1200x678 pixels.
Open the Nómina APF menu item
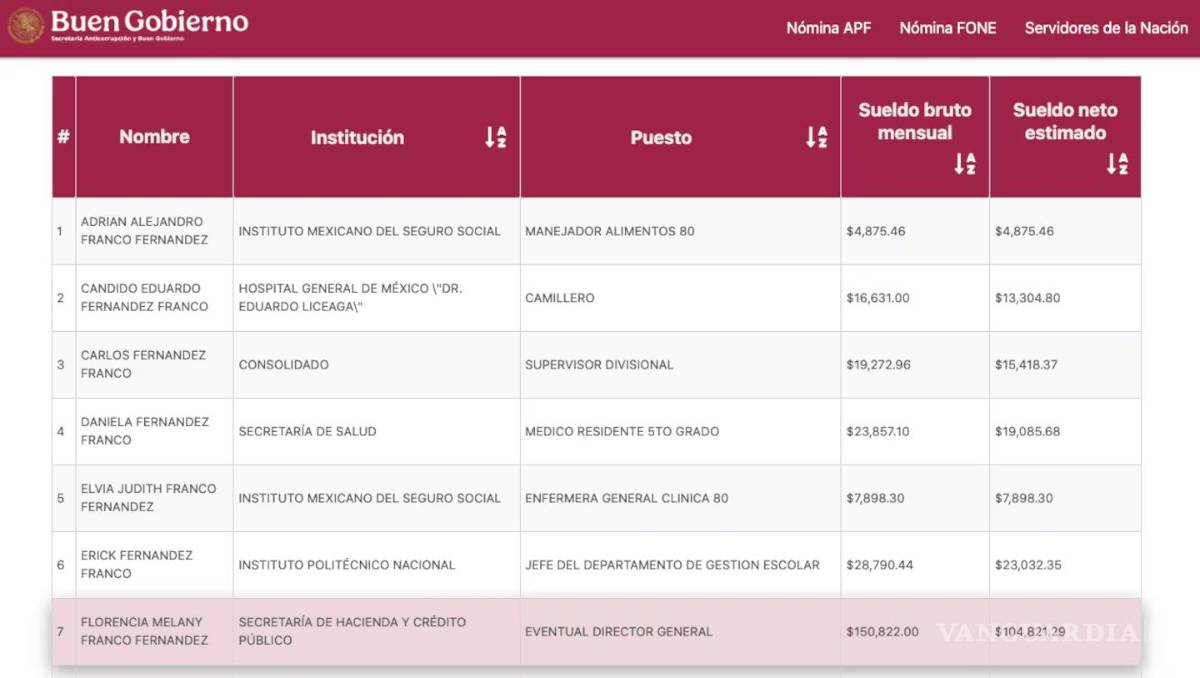coord(828,28)
